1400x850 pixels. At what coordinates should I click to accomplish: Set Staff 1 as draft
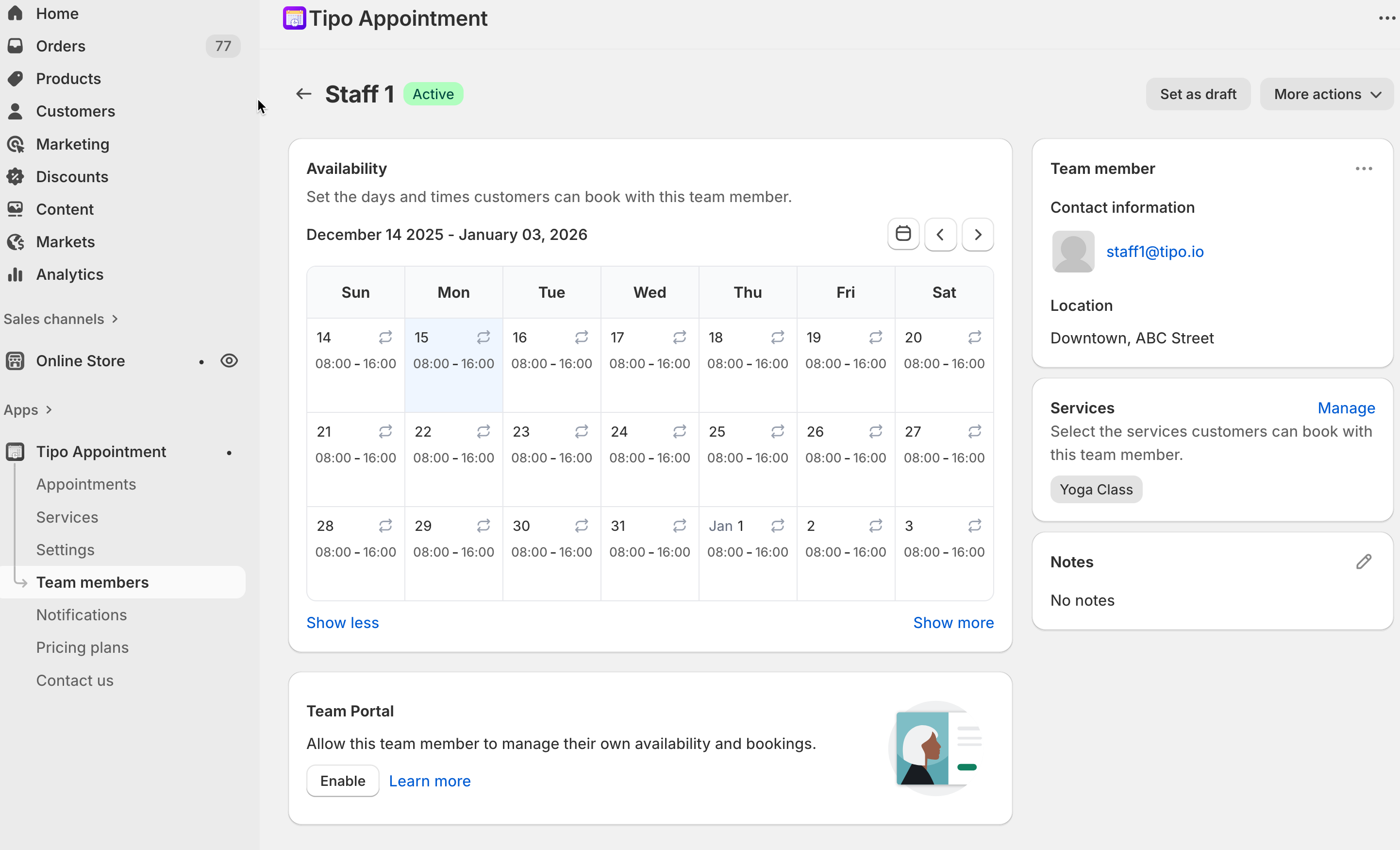[1198, 94]
